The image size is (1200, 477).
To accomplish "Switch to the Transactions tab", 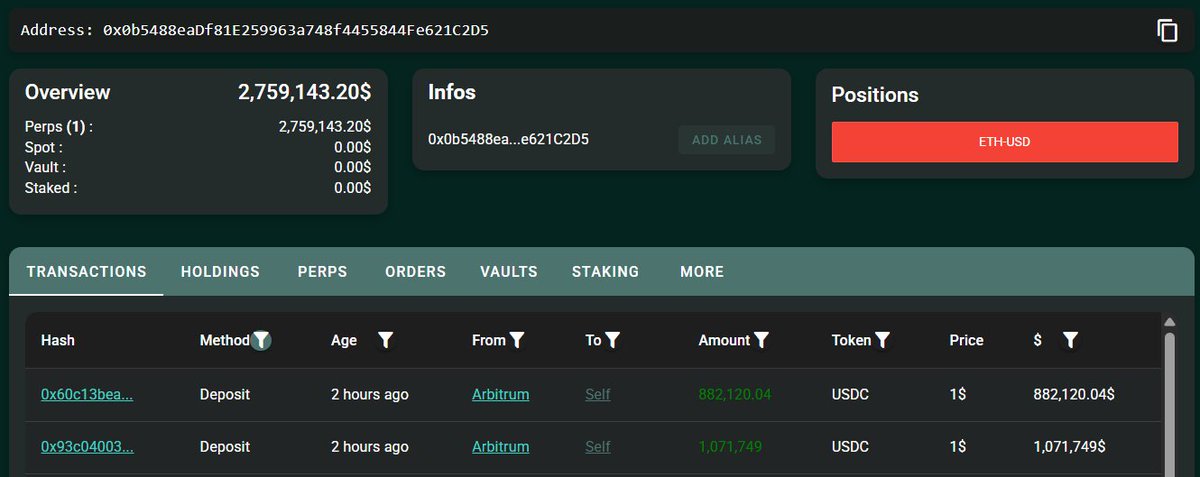I will tap(86, 272).
